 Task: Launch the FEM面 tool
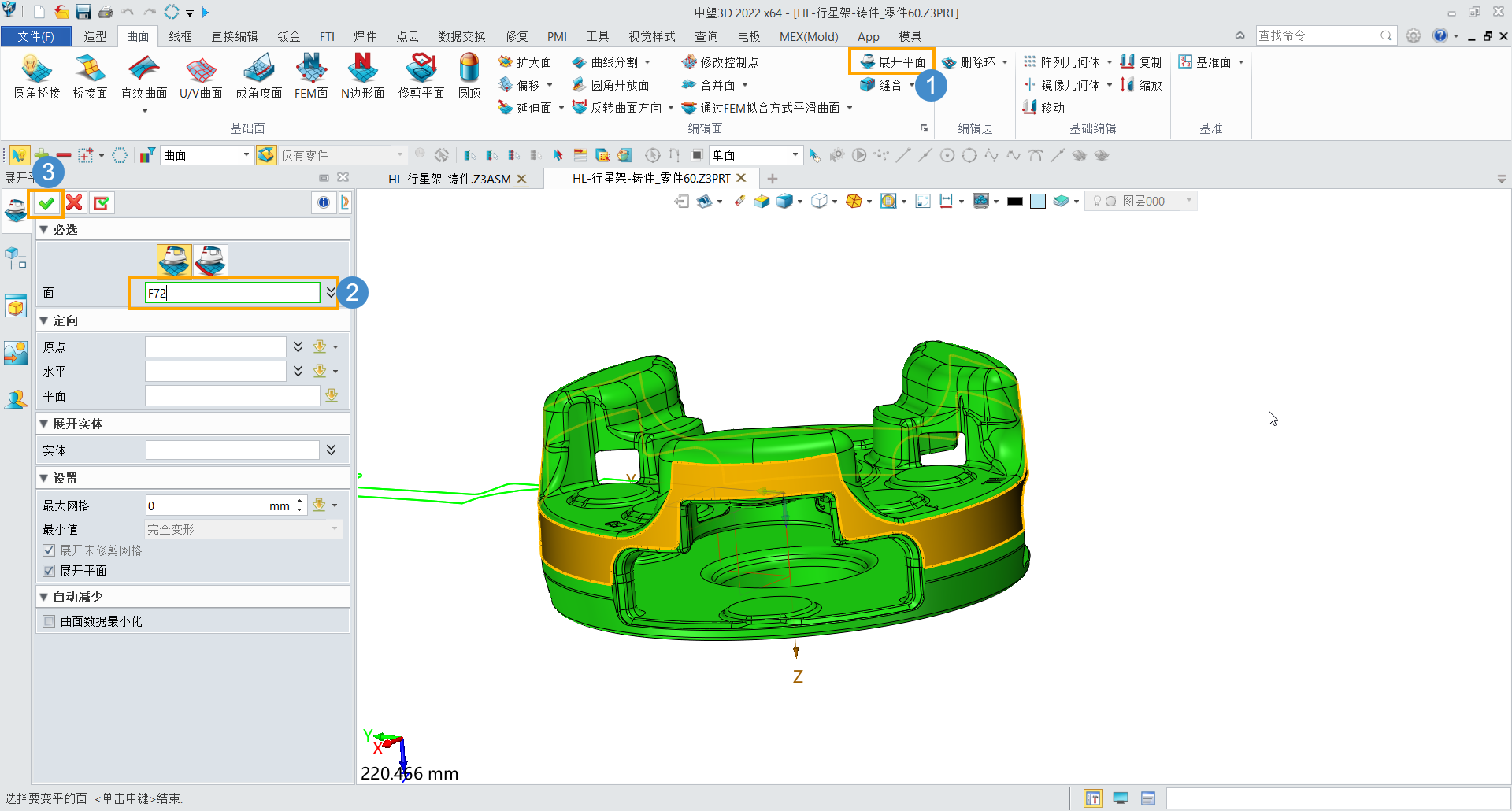[311, 77]
